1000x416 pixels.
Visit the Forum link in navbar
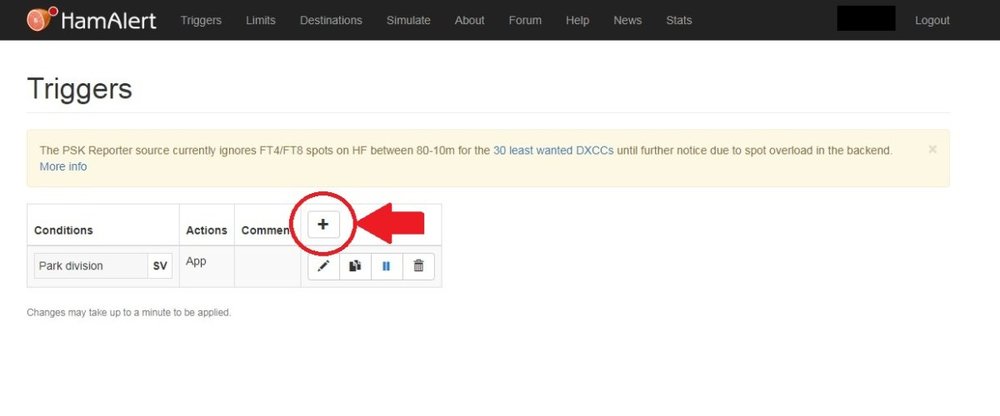525,20
